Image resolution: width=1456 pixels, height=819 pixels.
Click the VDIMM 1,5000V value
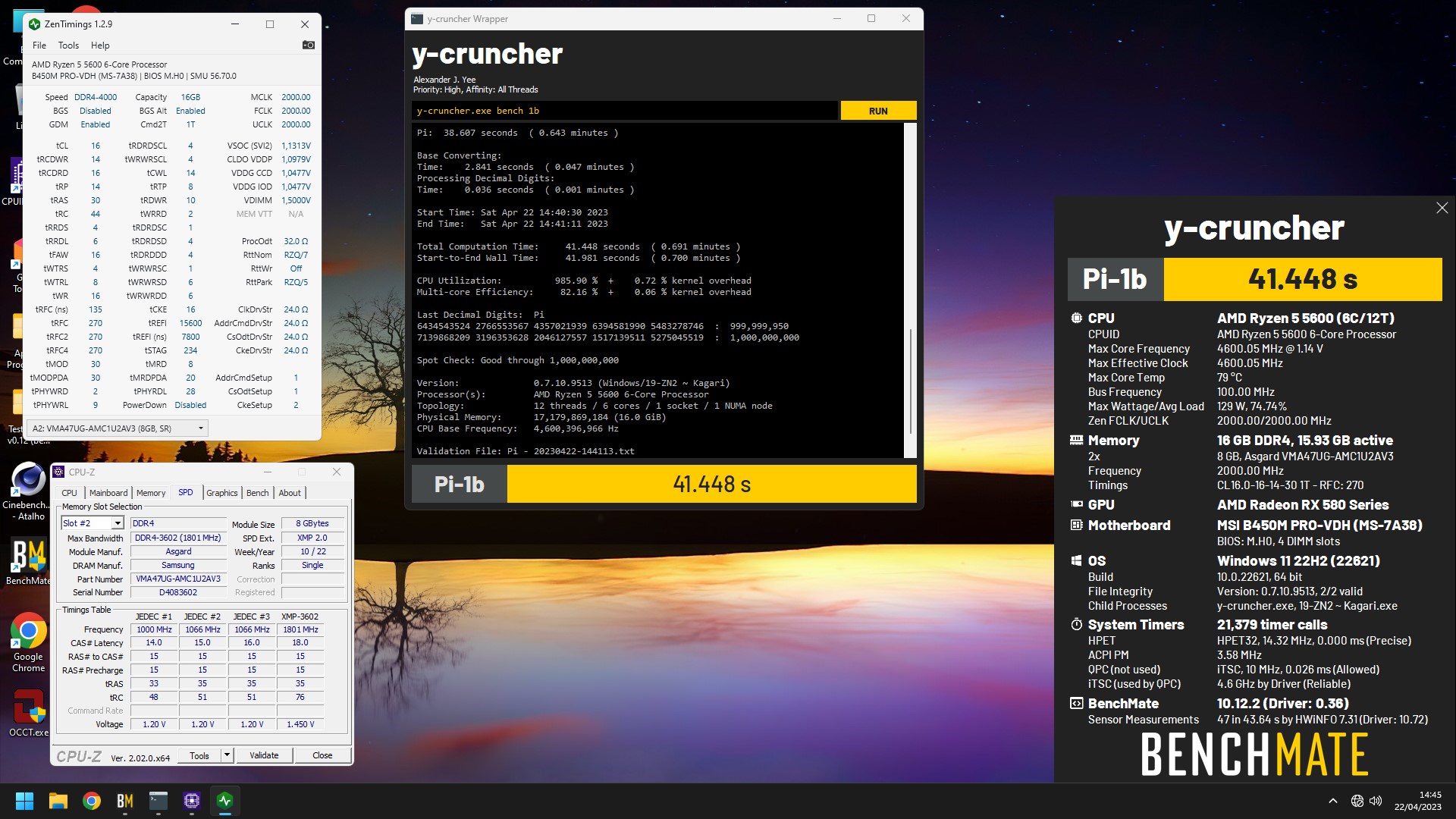(296, 200)
